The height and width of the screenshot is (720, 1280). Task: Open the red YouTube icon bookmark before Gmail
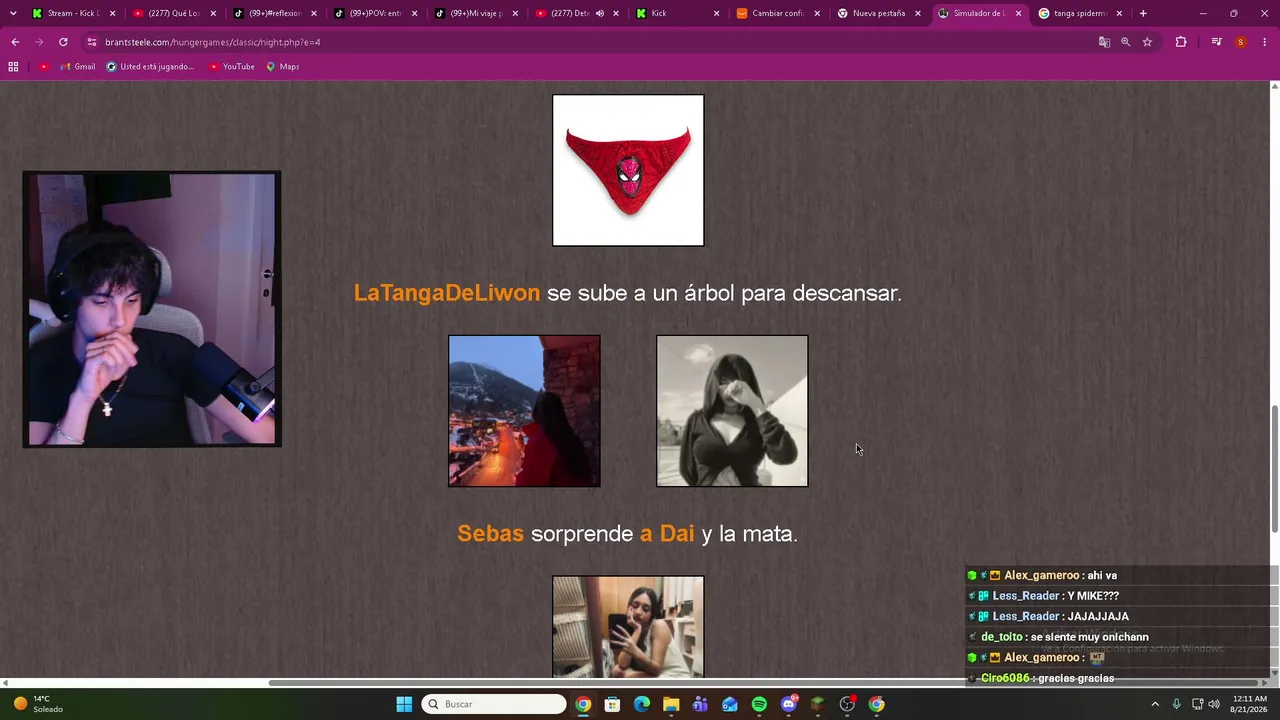(x=44, y=67)
